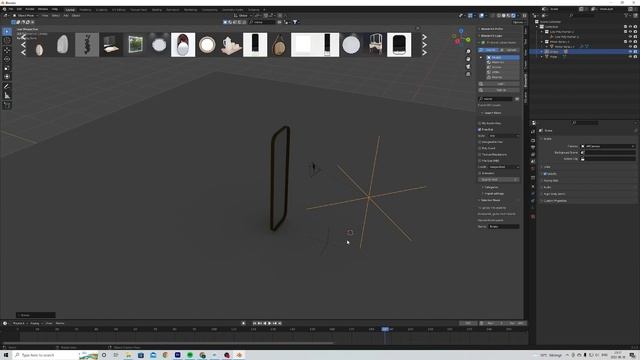The image size is (640, 360).
Task: Click the play animation button in the timeline
Action: (x=269, y=323)
